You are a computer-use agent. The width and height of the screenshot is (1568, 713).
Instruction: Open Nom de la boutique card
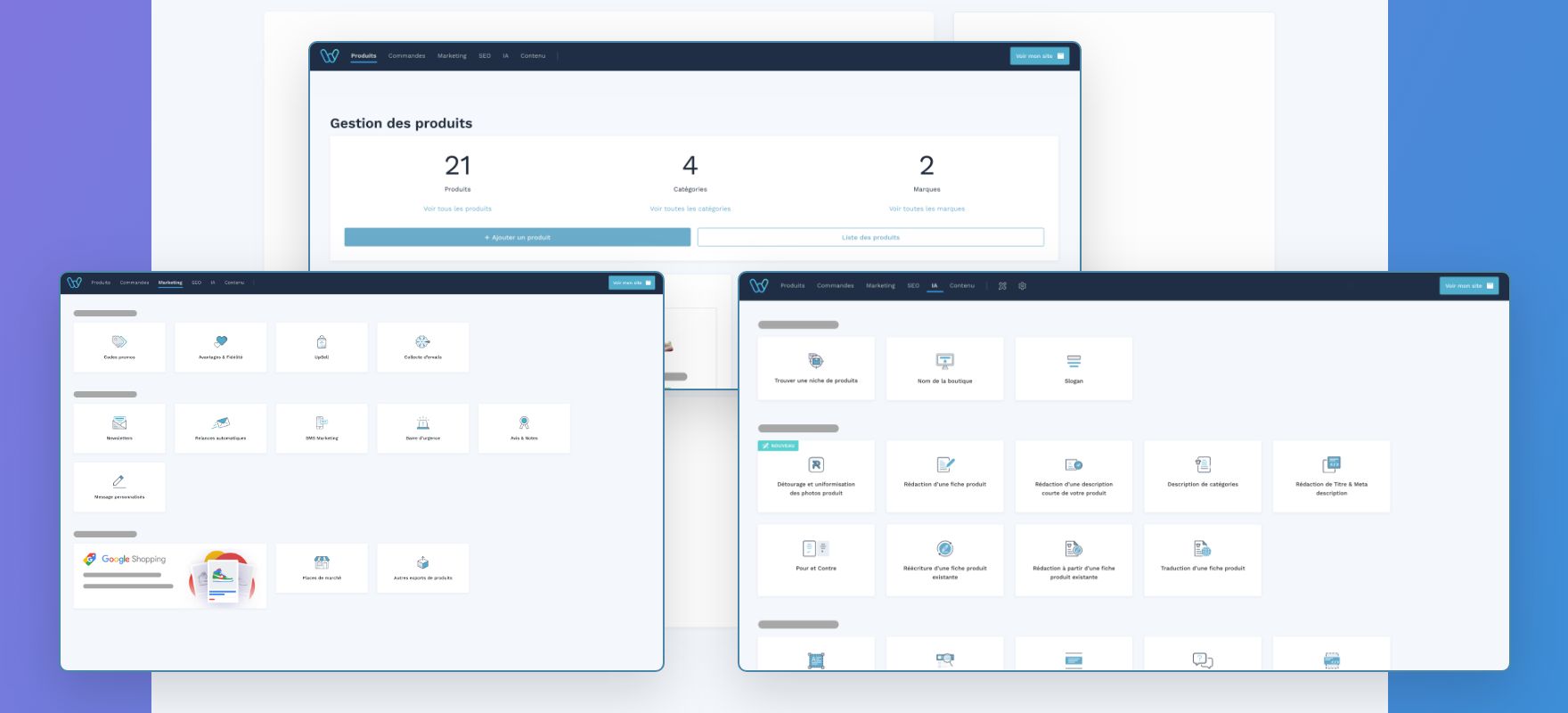pyautogui.click(x=945, y=369)
